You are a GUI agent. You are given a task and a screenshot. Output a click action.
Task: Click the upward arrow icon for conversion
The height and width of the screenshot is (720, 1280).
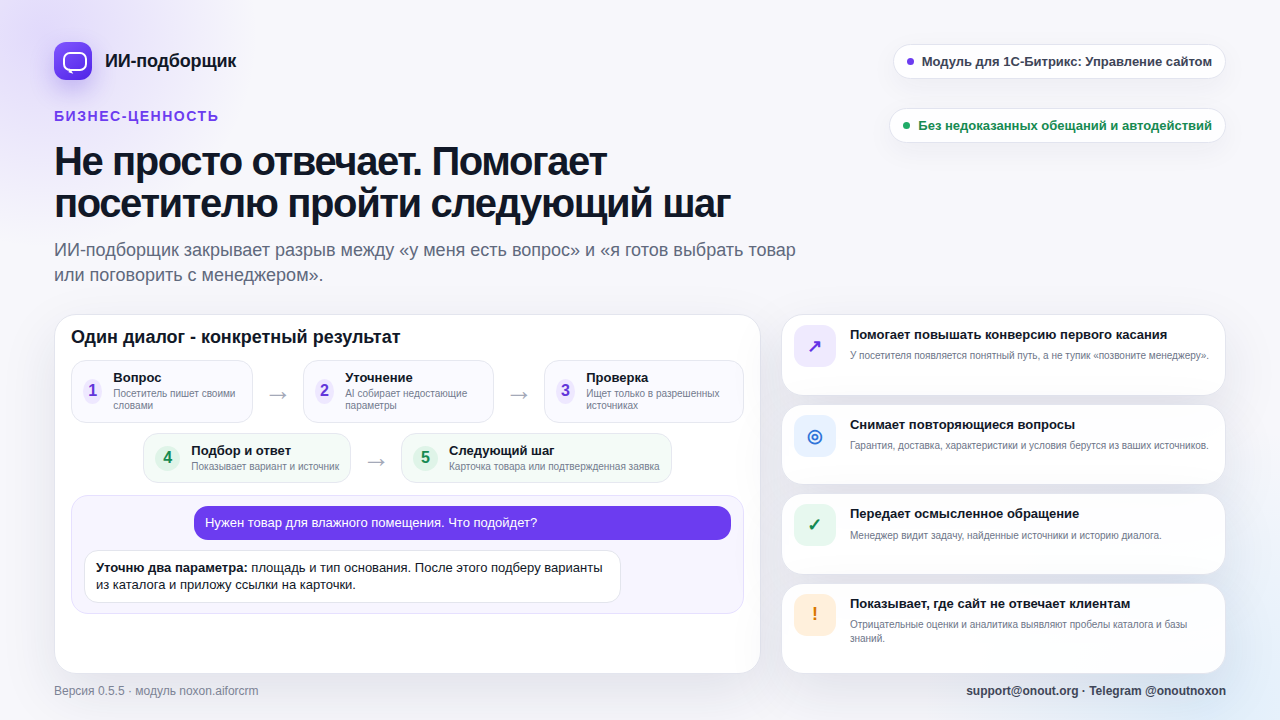tap(815, 346)
